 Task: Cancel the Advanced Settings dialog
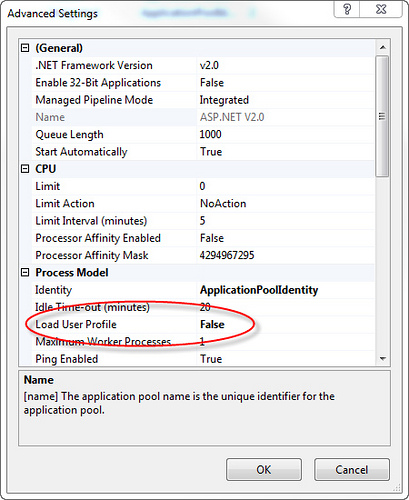coord(352,469)
